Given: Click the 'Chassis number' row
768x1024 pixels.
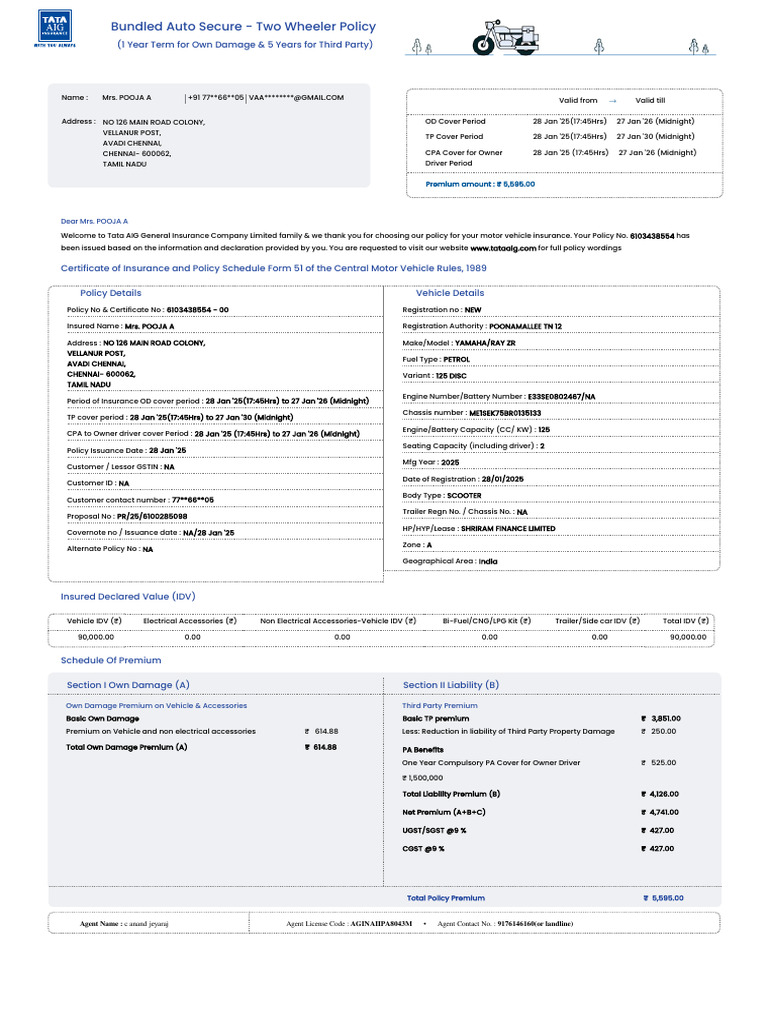Looking at the screenshot, I should [x=472, y=413].
